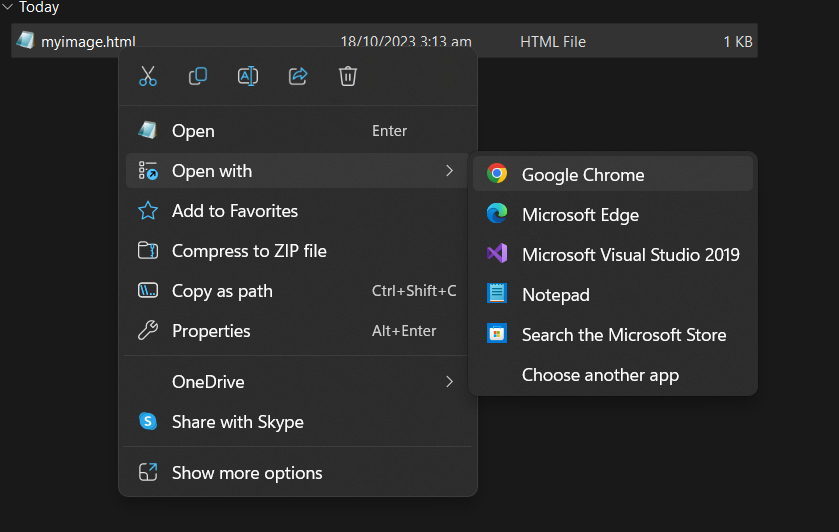Click the Share icon

[298, 76]
